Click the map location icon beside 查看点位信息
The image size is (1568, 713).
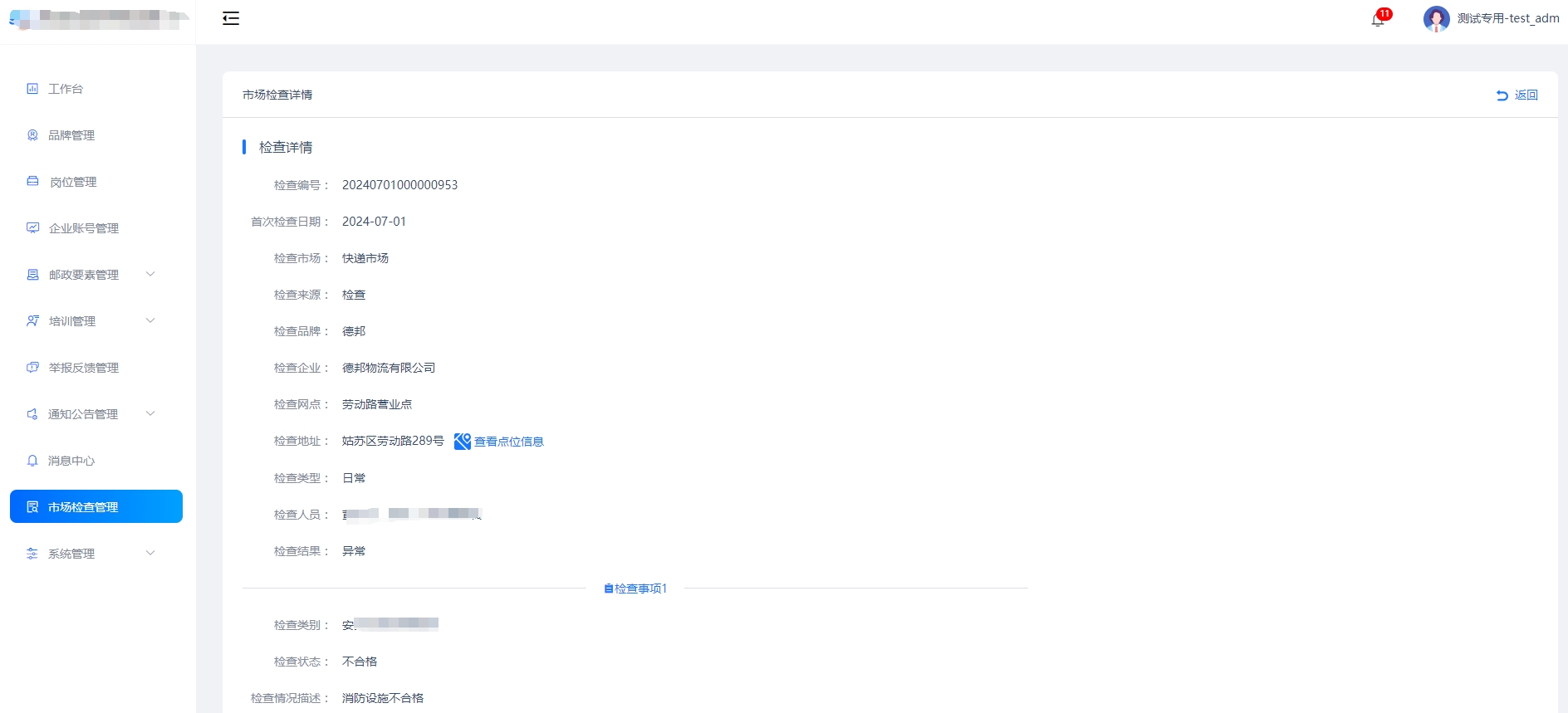[x=463, y=442]
